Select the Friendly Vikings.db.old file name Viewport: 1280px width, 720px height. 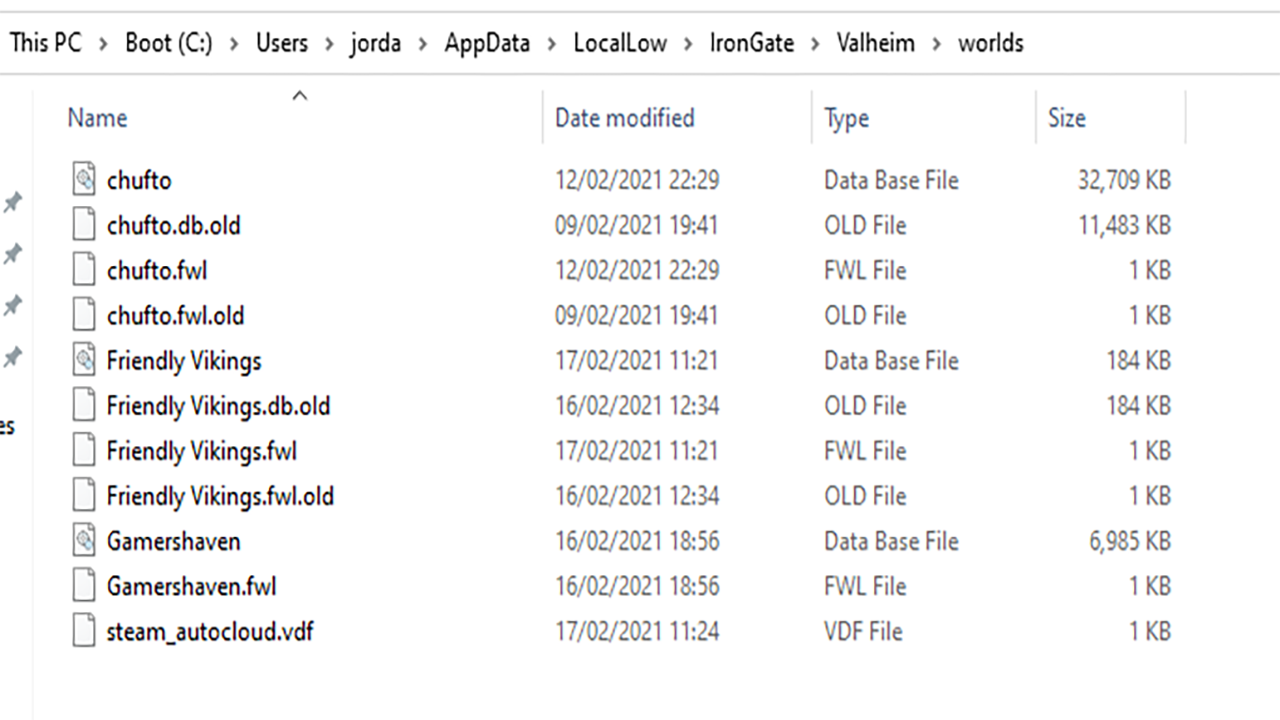point(218,406)
